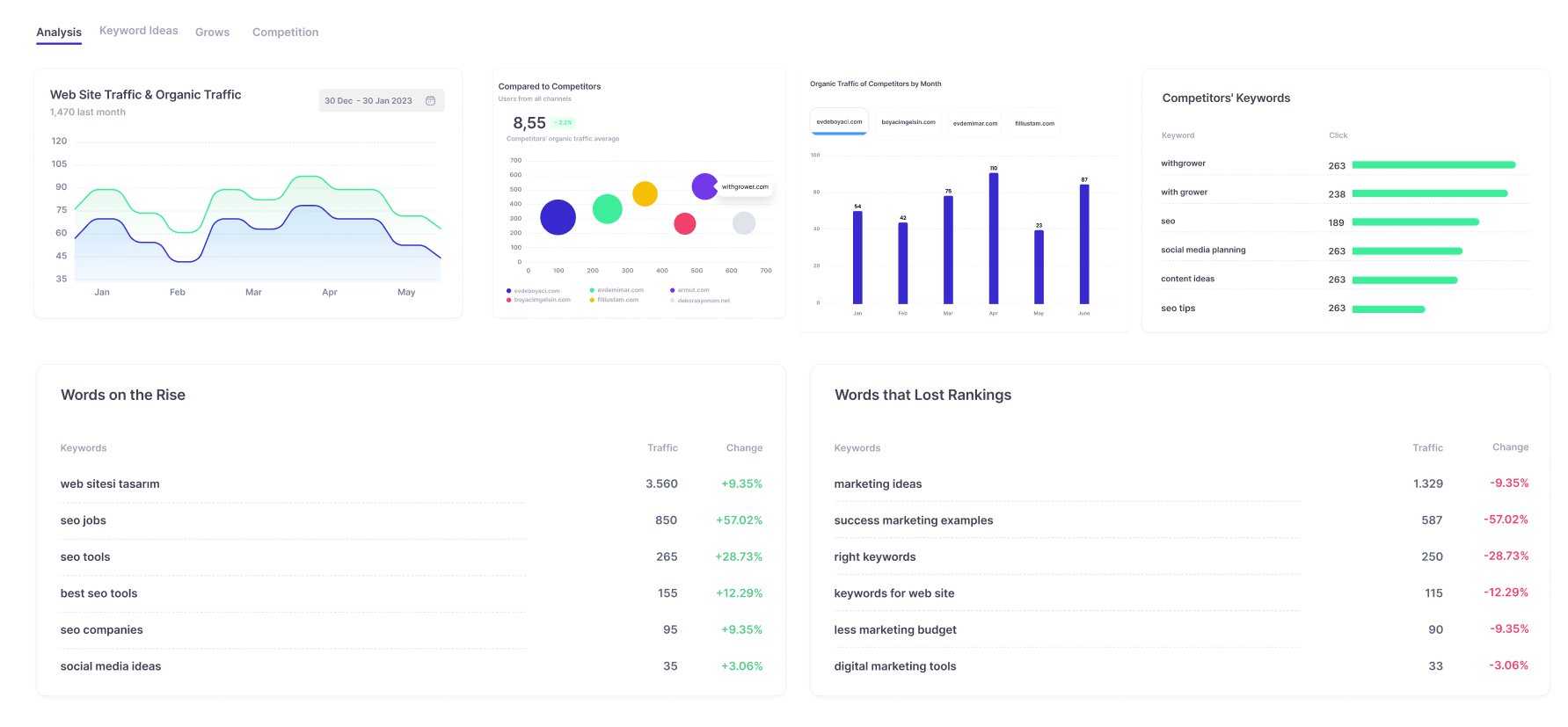Go to the Grows tab
Image resolution: width=1568 pixels, height=727 pixels.
[x=212, y=33]
